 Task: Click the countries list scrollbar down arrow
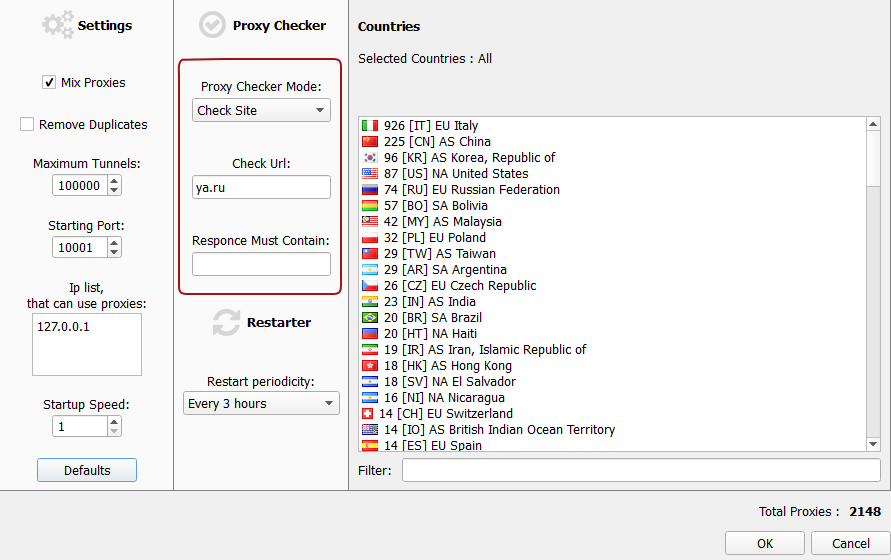click(x=873, y=444)
